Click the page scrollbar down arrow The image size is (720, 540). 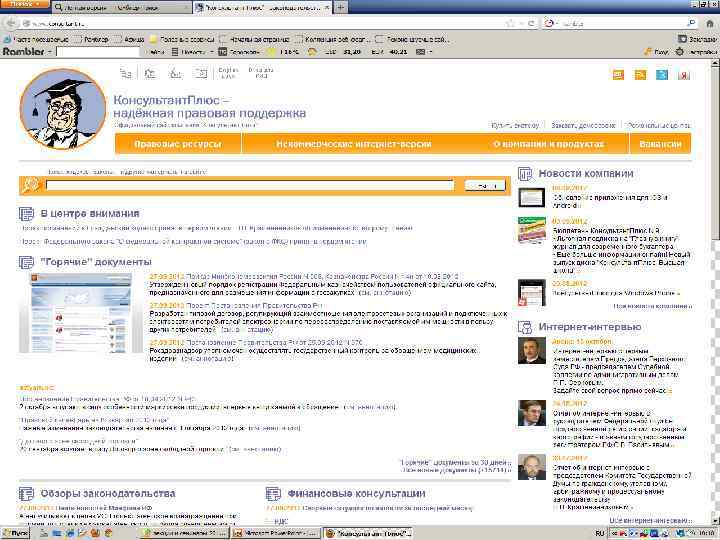(715, 520)
